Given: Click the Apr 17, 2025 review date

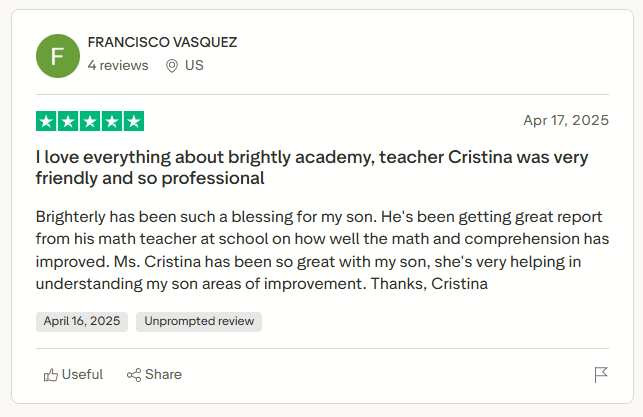Looking at the screenshot, I should (x=565, y=120).
